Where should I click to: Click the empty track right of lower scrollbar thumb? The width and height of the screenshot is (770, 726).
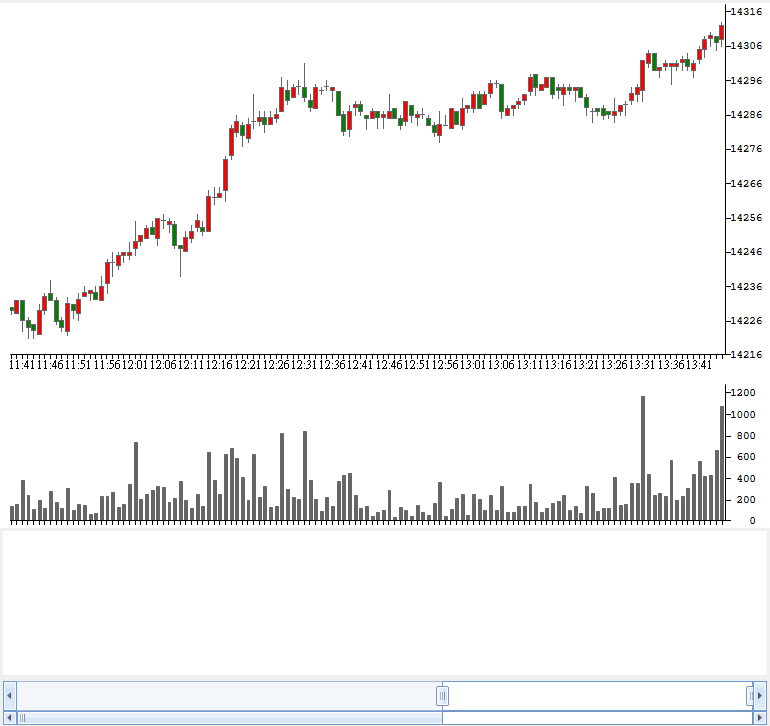(598, 718)
